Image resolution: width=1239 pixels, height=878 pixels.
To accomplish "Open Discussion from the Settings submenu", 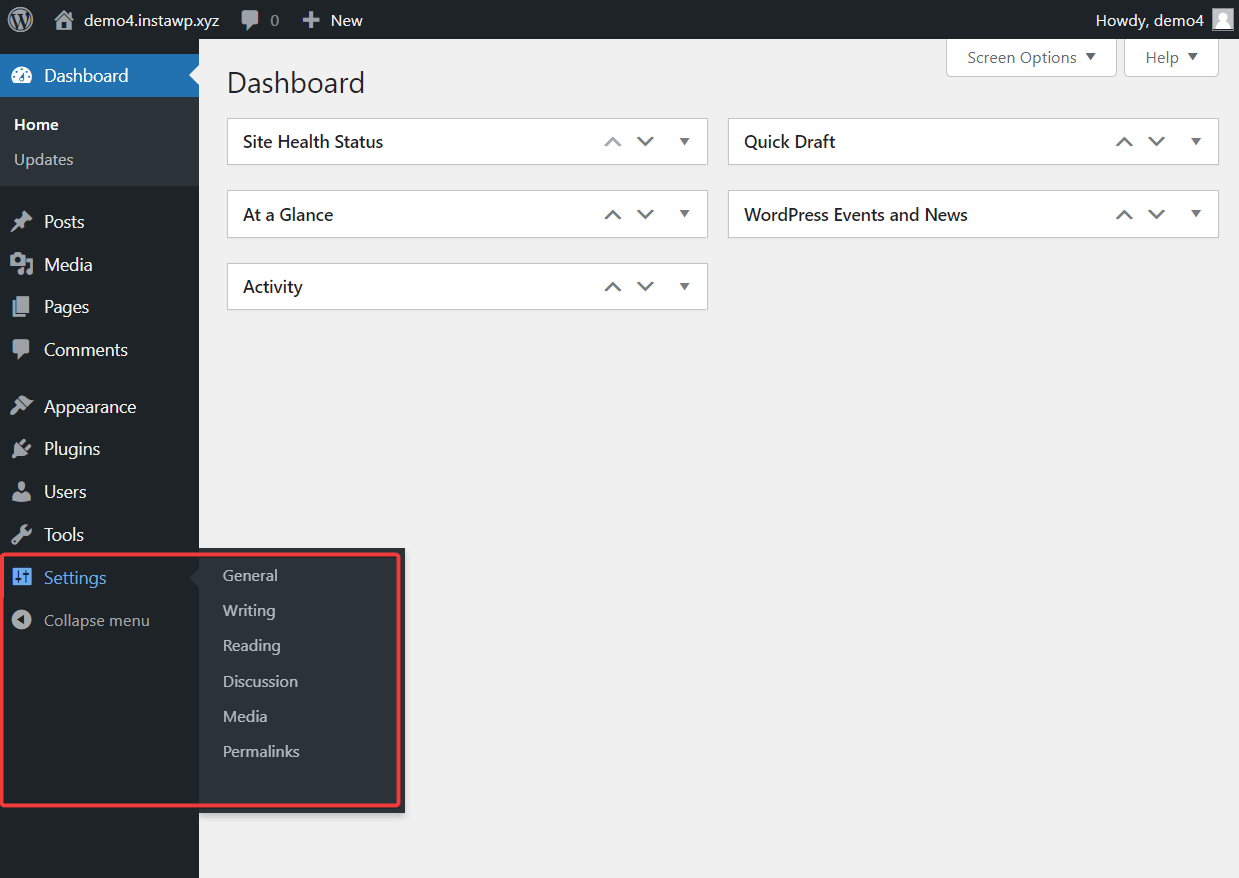I will click(260, 681).
